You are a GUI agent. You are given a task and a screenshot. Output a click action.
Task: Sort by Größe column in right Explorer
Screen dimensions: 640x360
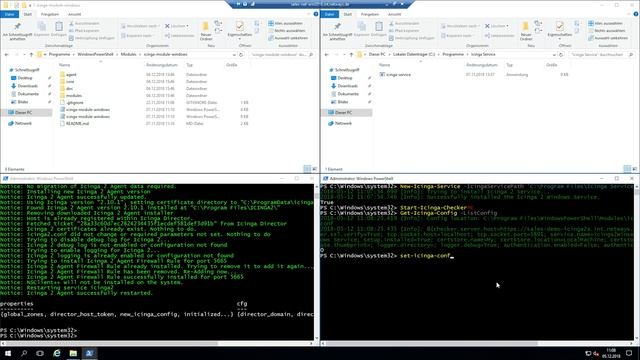pos(552,65)
